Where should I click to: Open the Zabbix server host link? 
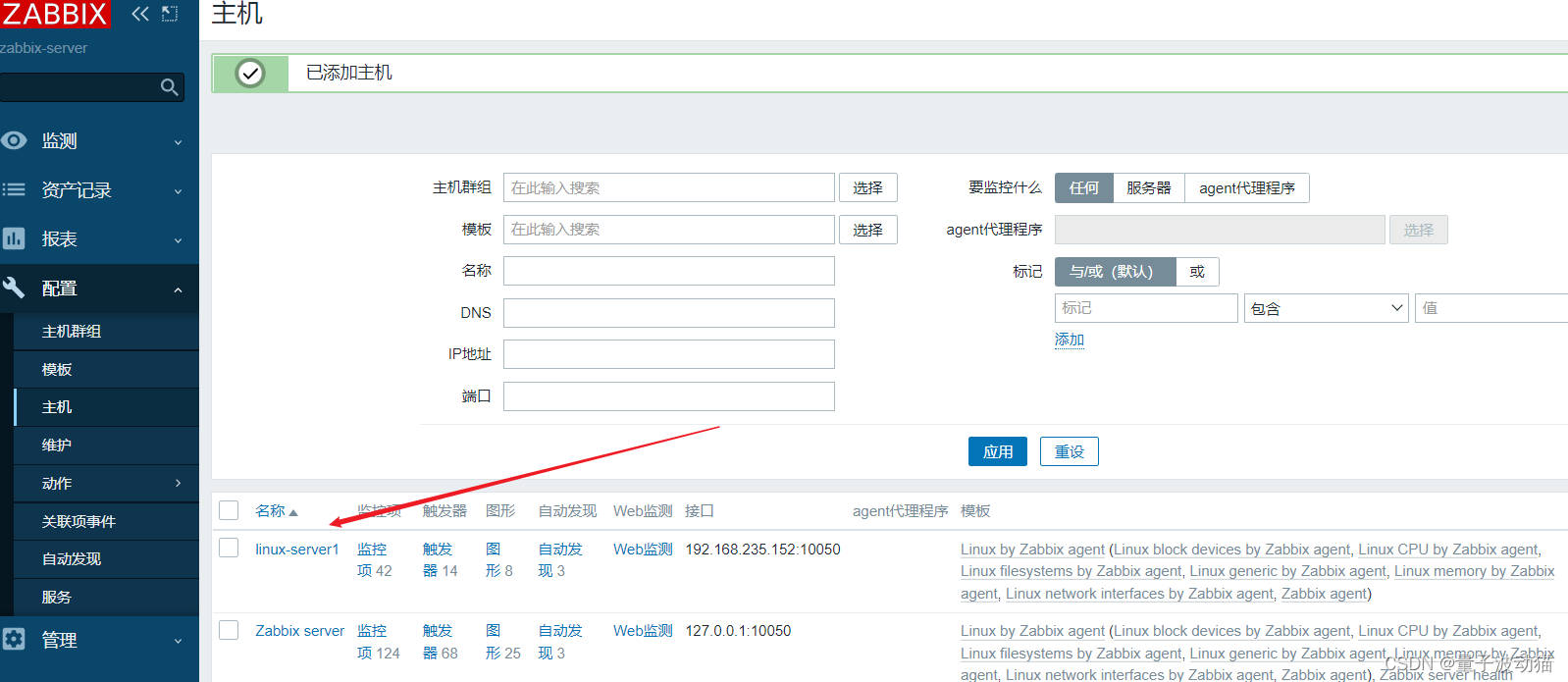[300, 631]
